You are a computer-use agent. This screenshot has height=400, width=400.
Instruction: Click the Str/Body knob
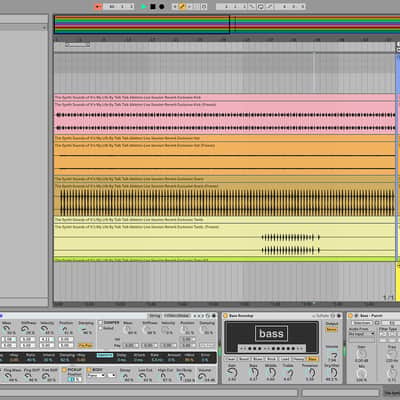[182, 376]
